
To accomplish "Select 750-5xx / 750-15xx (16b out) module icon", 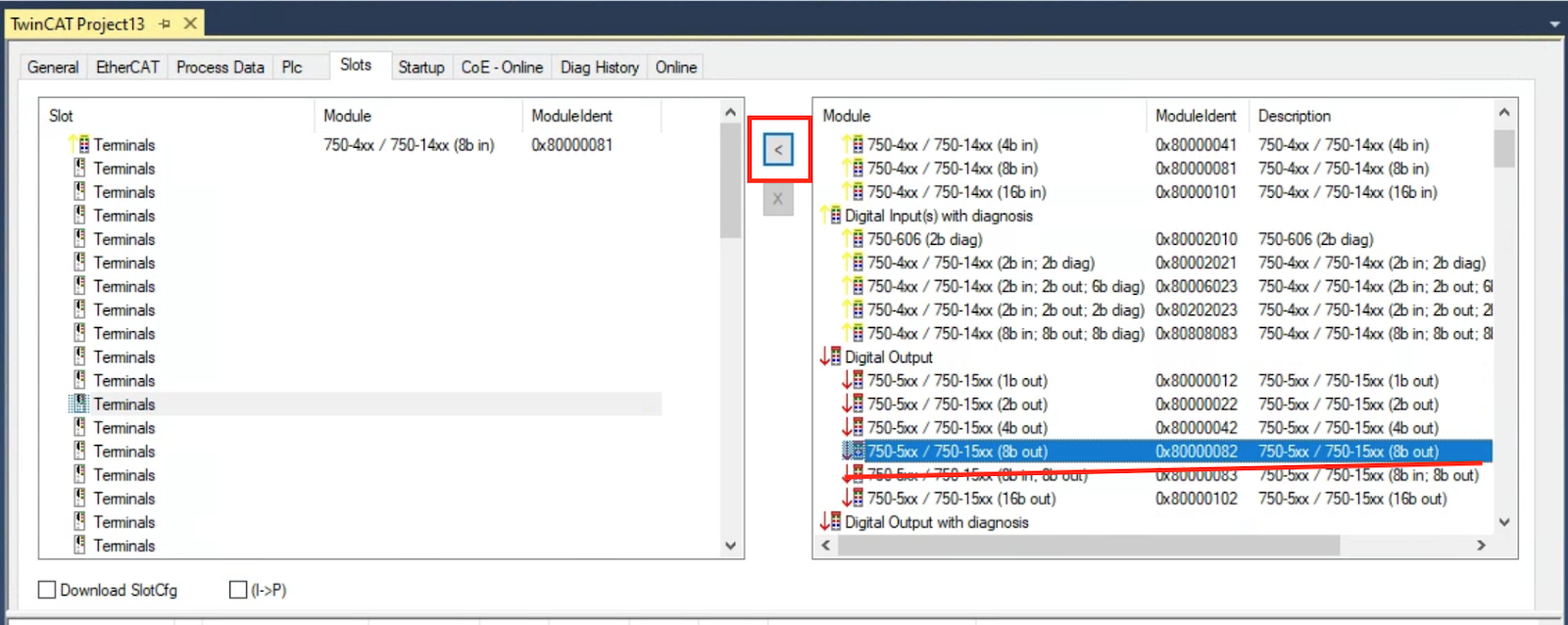I will pyautogui.click(x=854, y=499).
